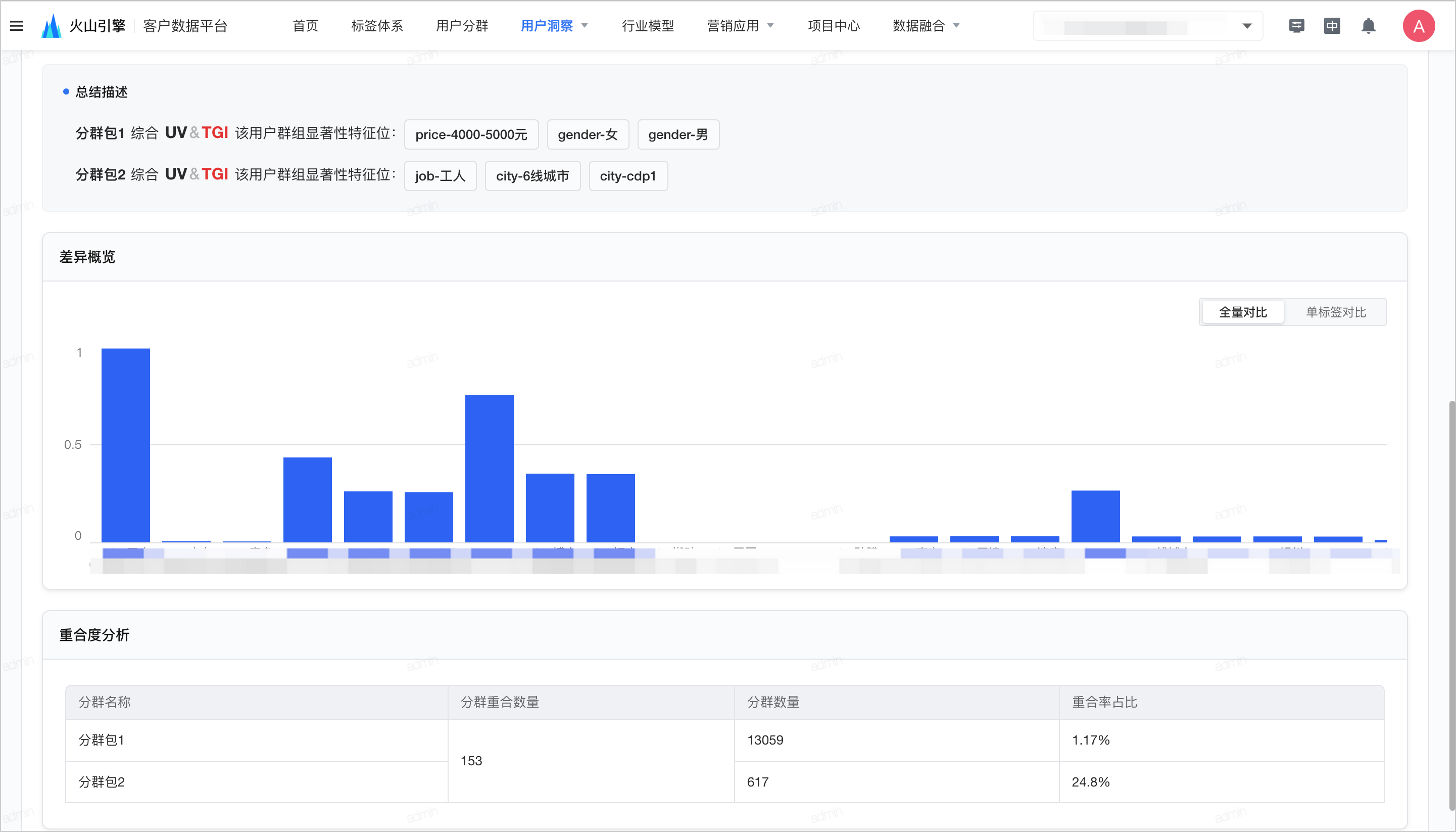Viewport: 1456px width, 832px height.
Task: Go to 首页 tab
Action: click(x=306, y=26)
